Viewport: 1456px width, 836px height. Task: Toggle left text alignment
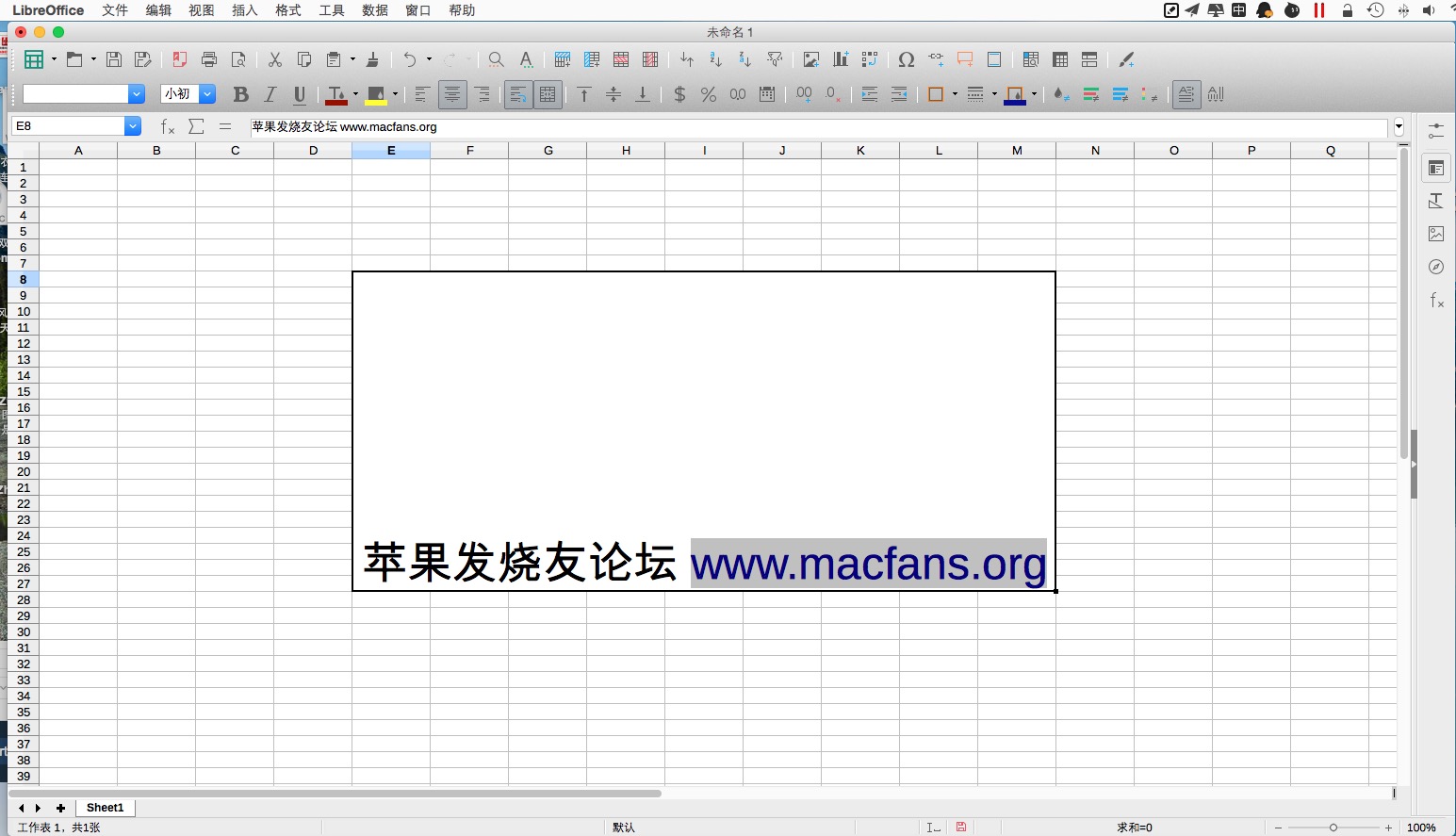tap(422, 94)
